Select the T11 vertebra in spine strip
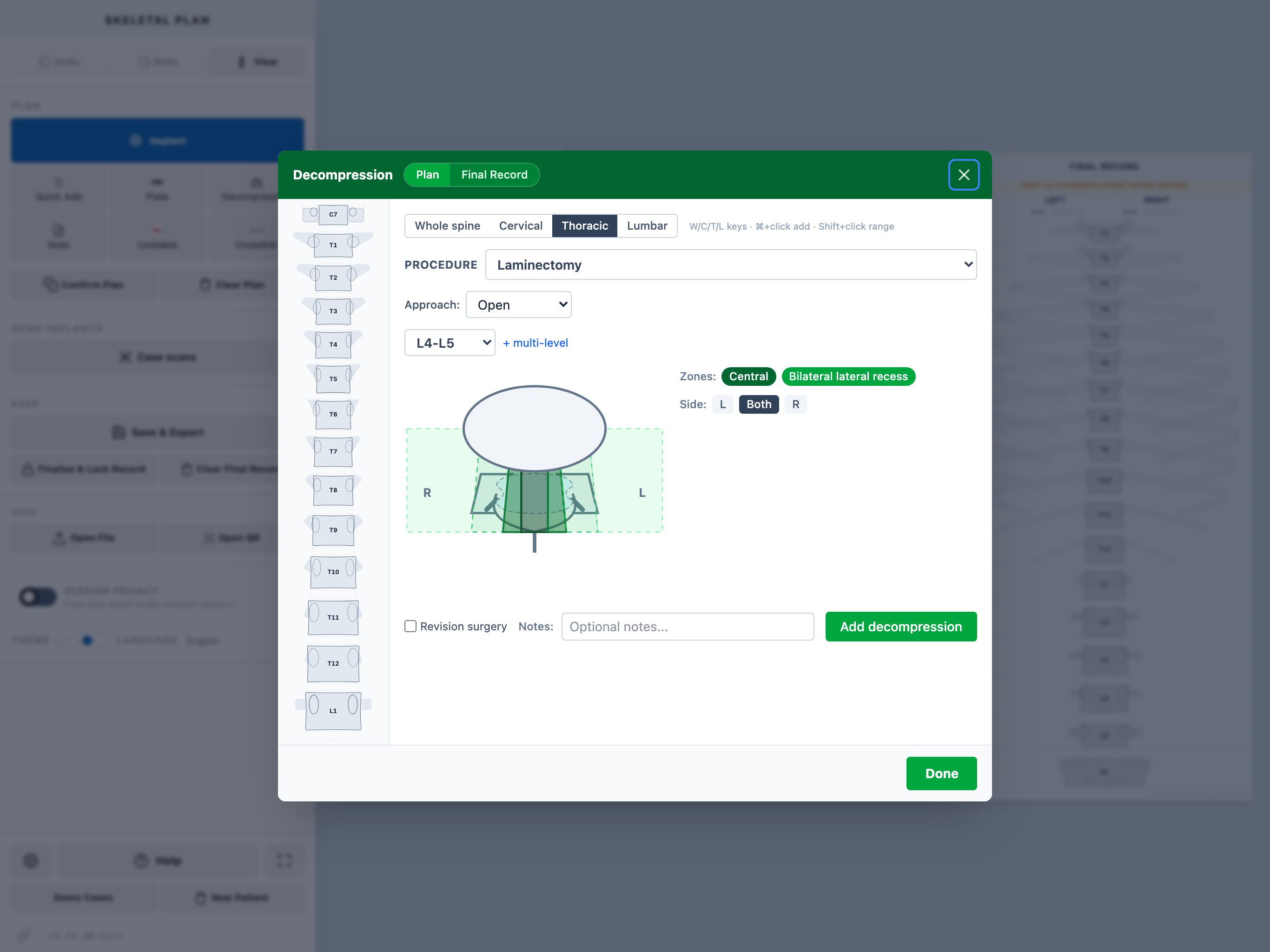1270x952 pixels. click(x=333, y=617)
